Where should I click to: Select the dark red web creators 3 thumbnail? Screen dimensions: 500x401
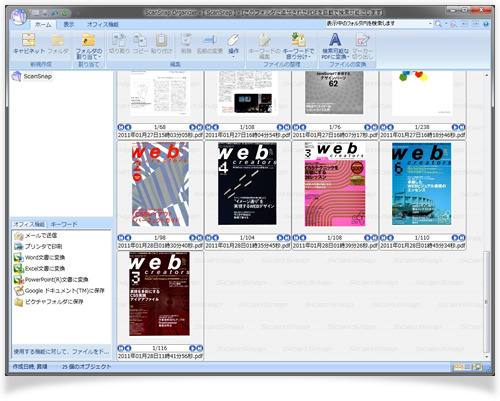pyautogui.click(x=160, y=294)
